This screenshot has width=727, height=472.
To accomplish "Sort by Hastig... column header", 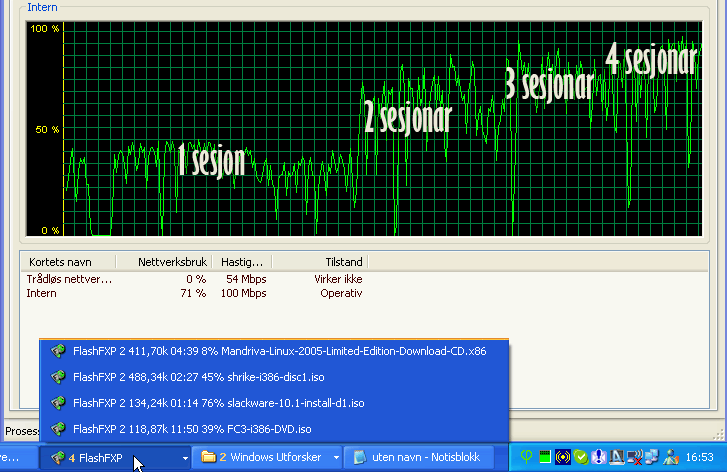I will [x=242, y=262].
